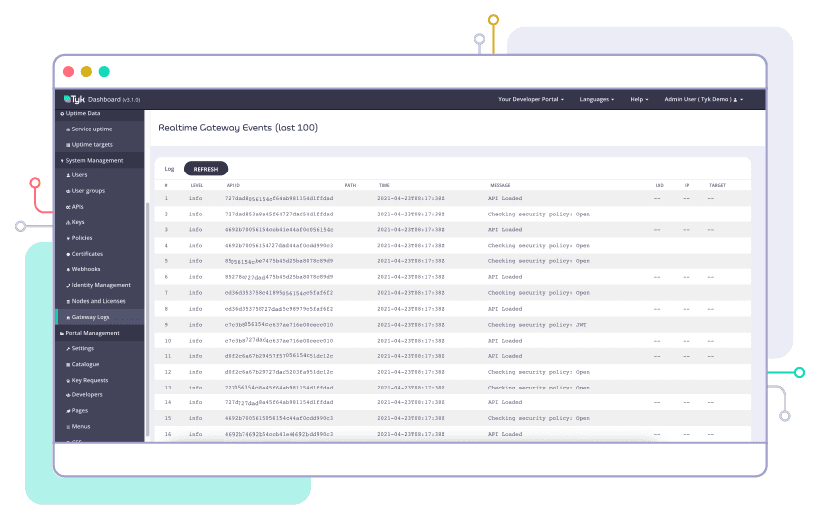Open Identity Management sidebar icon
This screenshot has width=820, height=520.
click(x=68, y=286)
